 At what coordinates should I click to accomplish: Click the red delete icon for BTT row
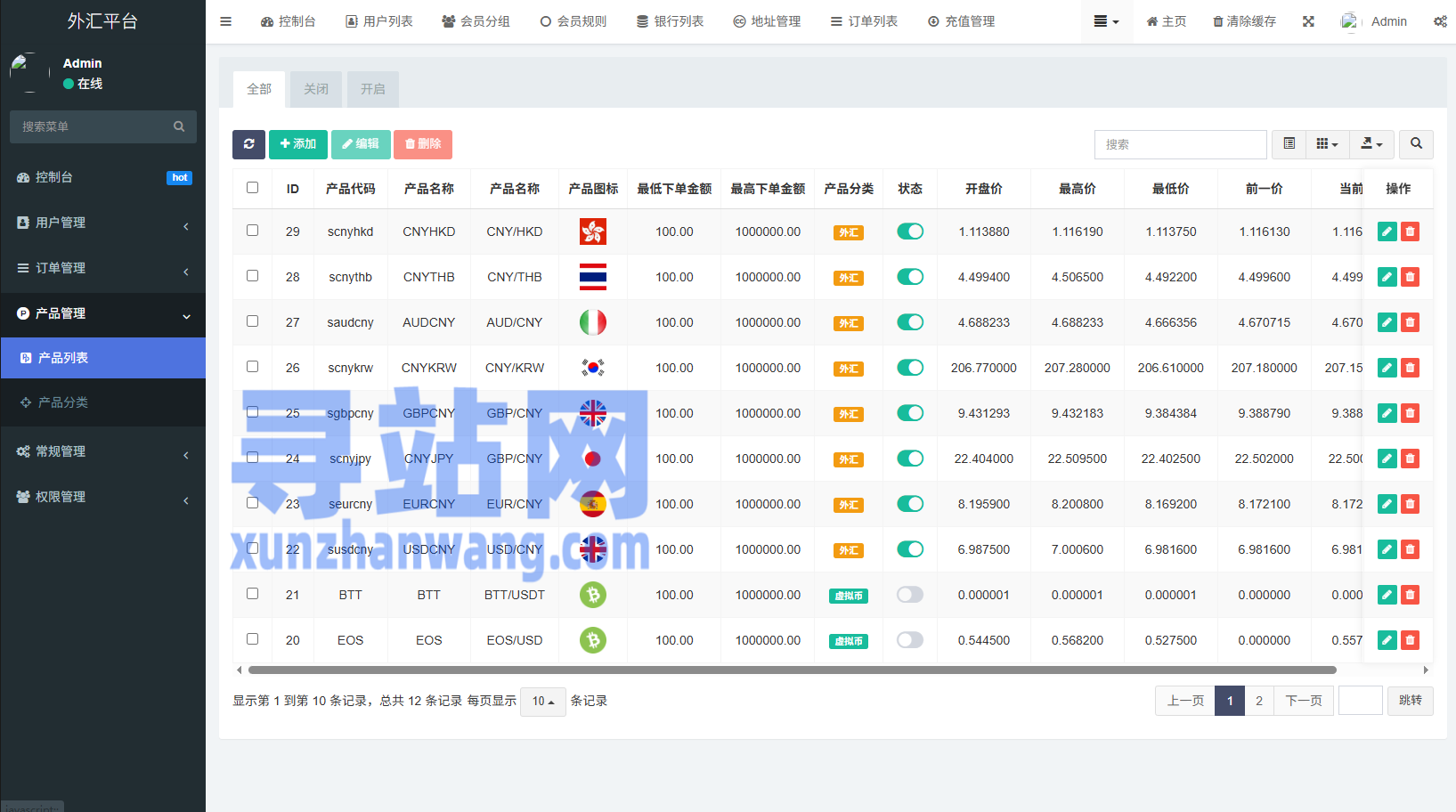tap(1410, 595)
